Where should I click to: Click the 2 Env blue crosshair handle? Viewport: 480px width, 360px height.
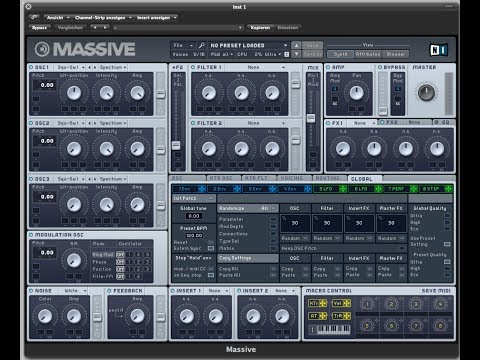[x=237, y=189]
